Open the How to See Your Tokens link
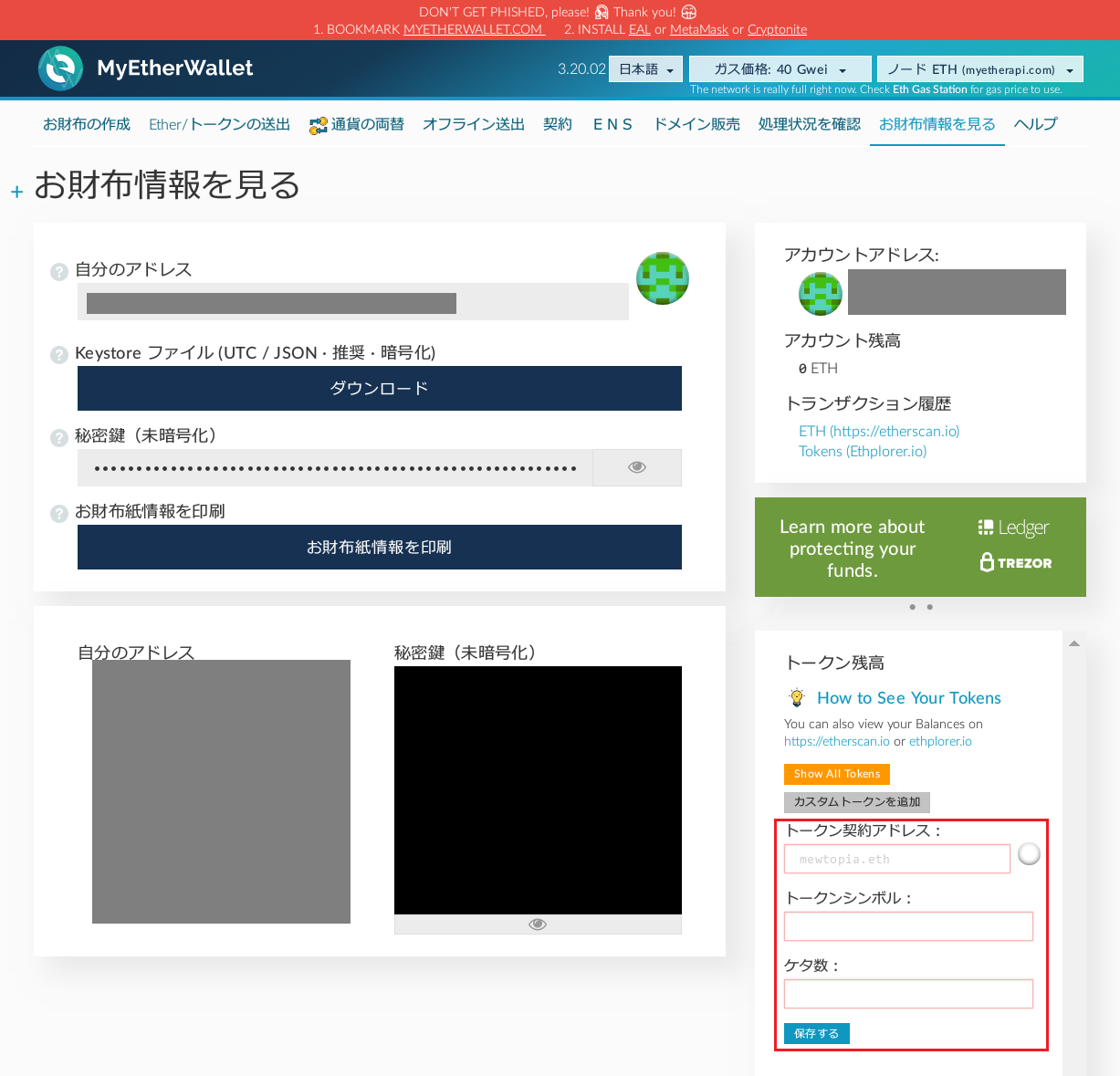Screen dimensions: 1120x1076 click(909, 698)
